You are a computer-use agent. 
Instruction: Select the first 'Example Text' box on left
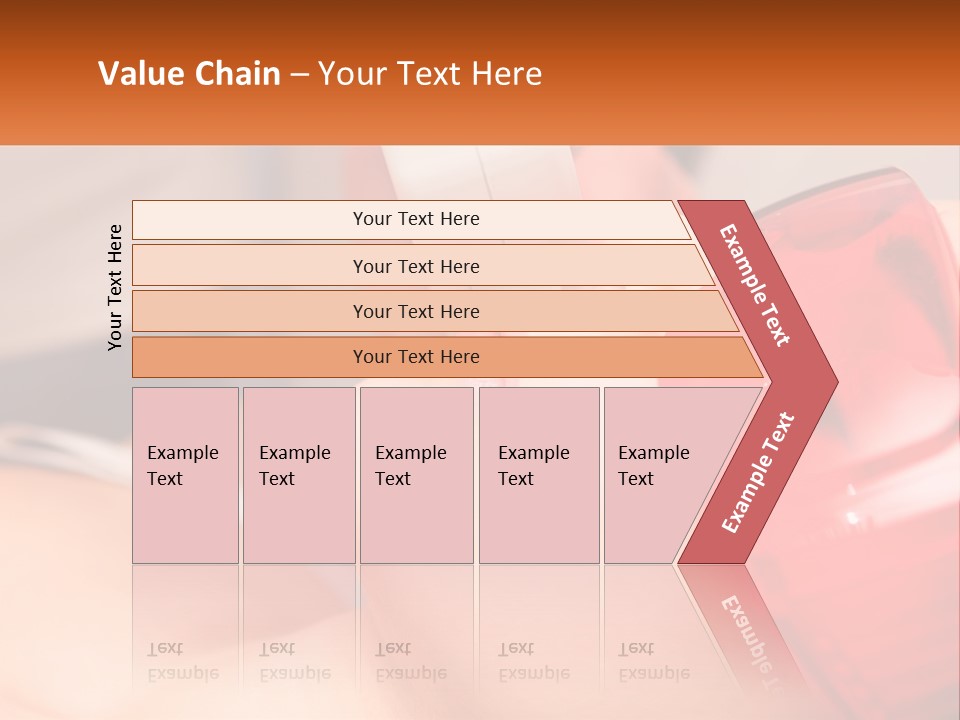point(185,474)
